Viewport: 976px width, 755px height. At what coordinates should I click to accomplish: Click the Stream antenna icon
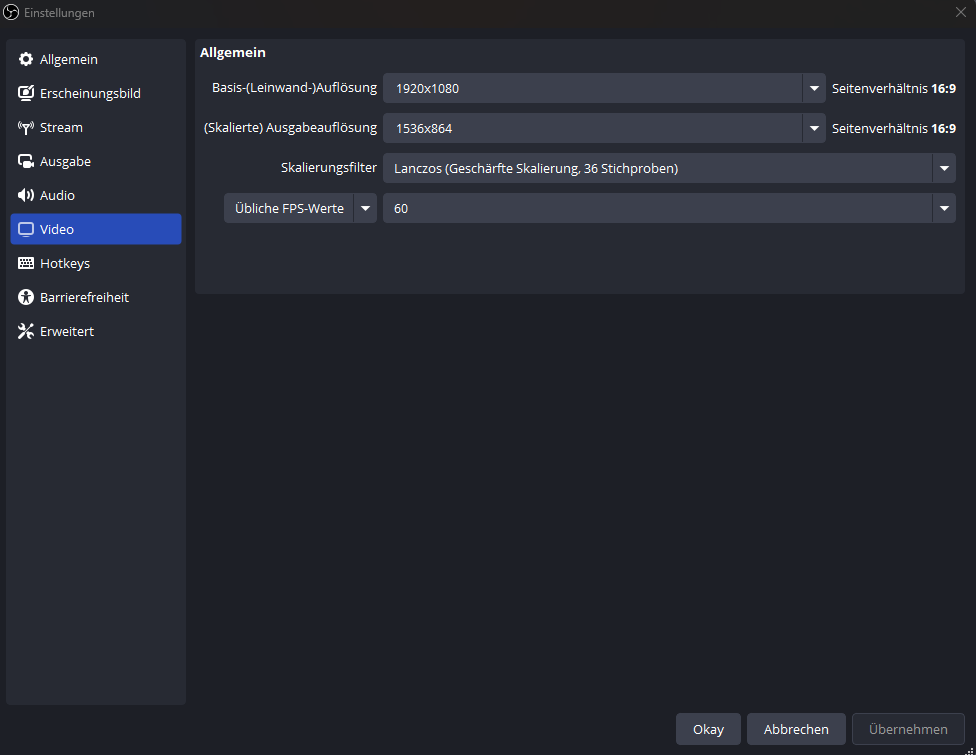coord(26,128)
